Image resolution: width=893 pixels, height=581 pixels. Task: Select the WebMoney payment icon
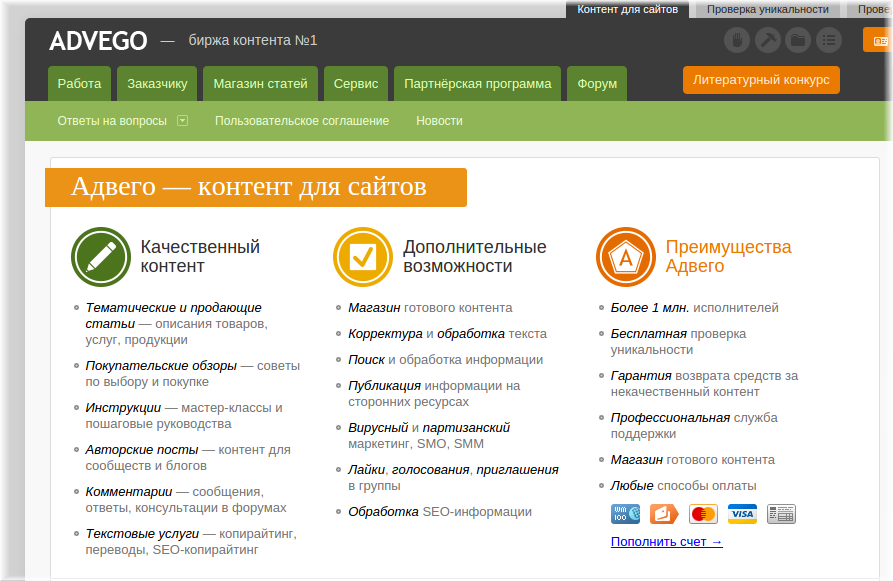625,514
